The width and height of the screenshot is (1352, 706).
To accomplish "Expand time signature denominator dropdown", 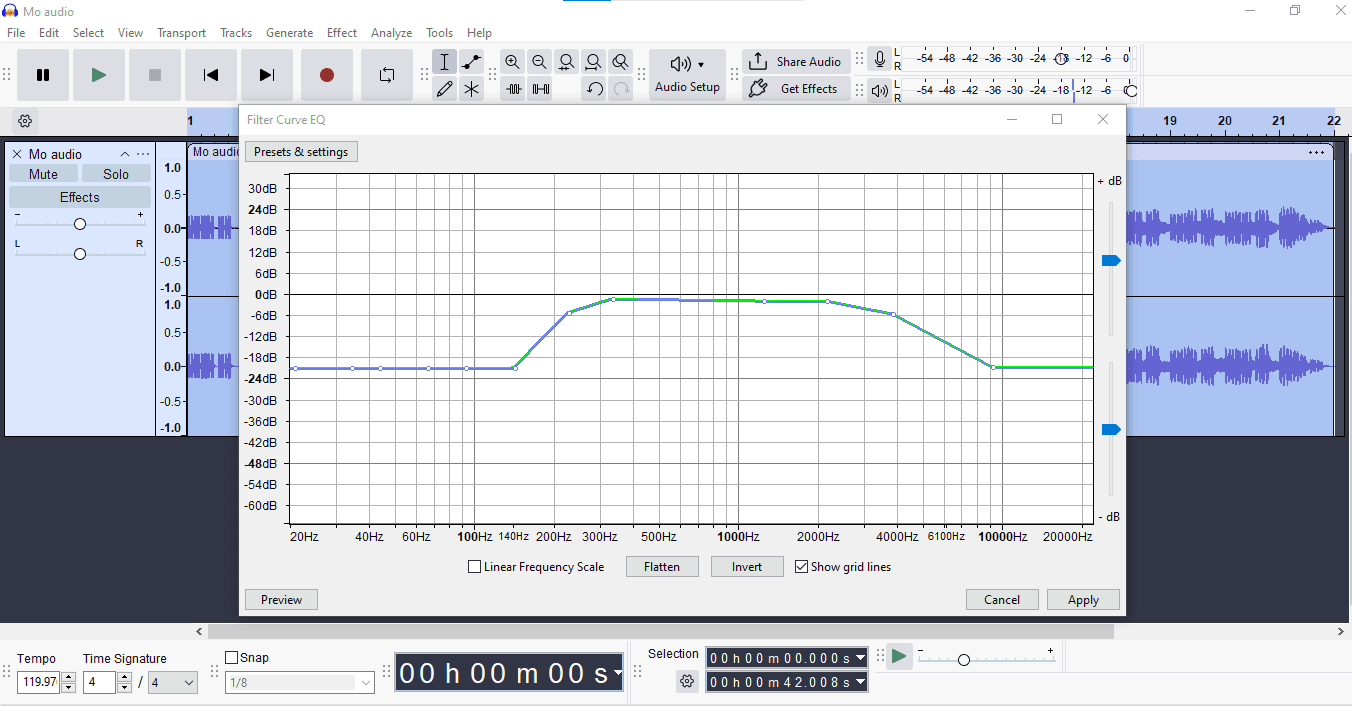I will tap(187, 683).
